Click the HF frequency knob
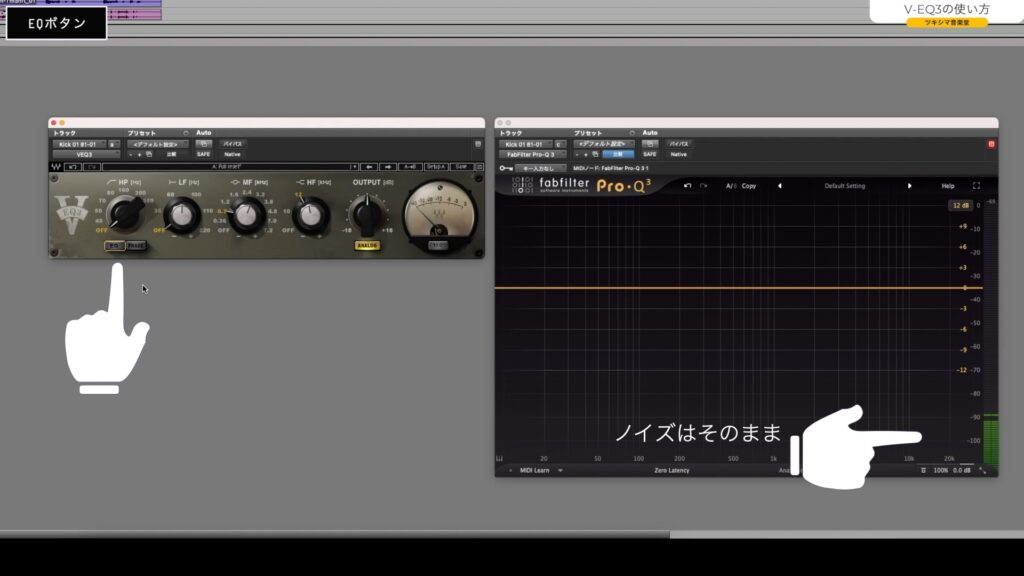 310,215
